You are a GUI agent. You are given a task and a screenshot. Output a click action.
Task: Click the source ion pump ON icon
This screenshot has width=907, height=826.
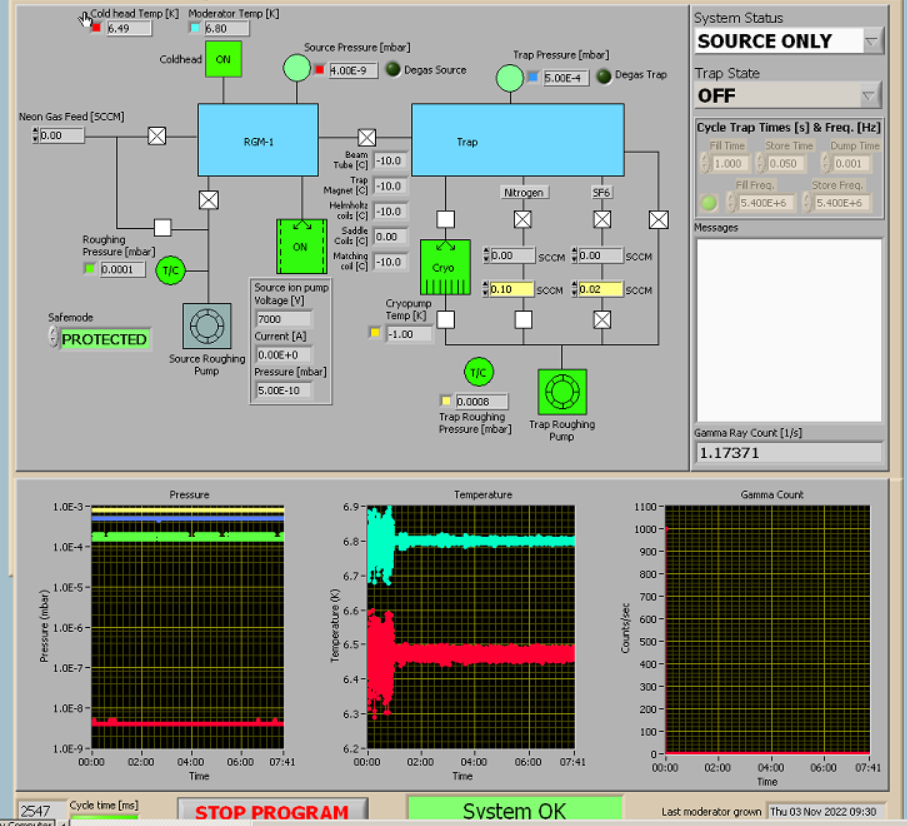tap(301, 246)
